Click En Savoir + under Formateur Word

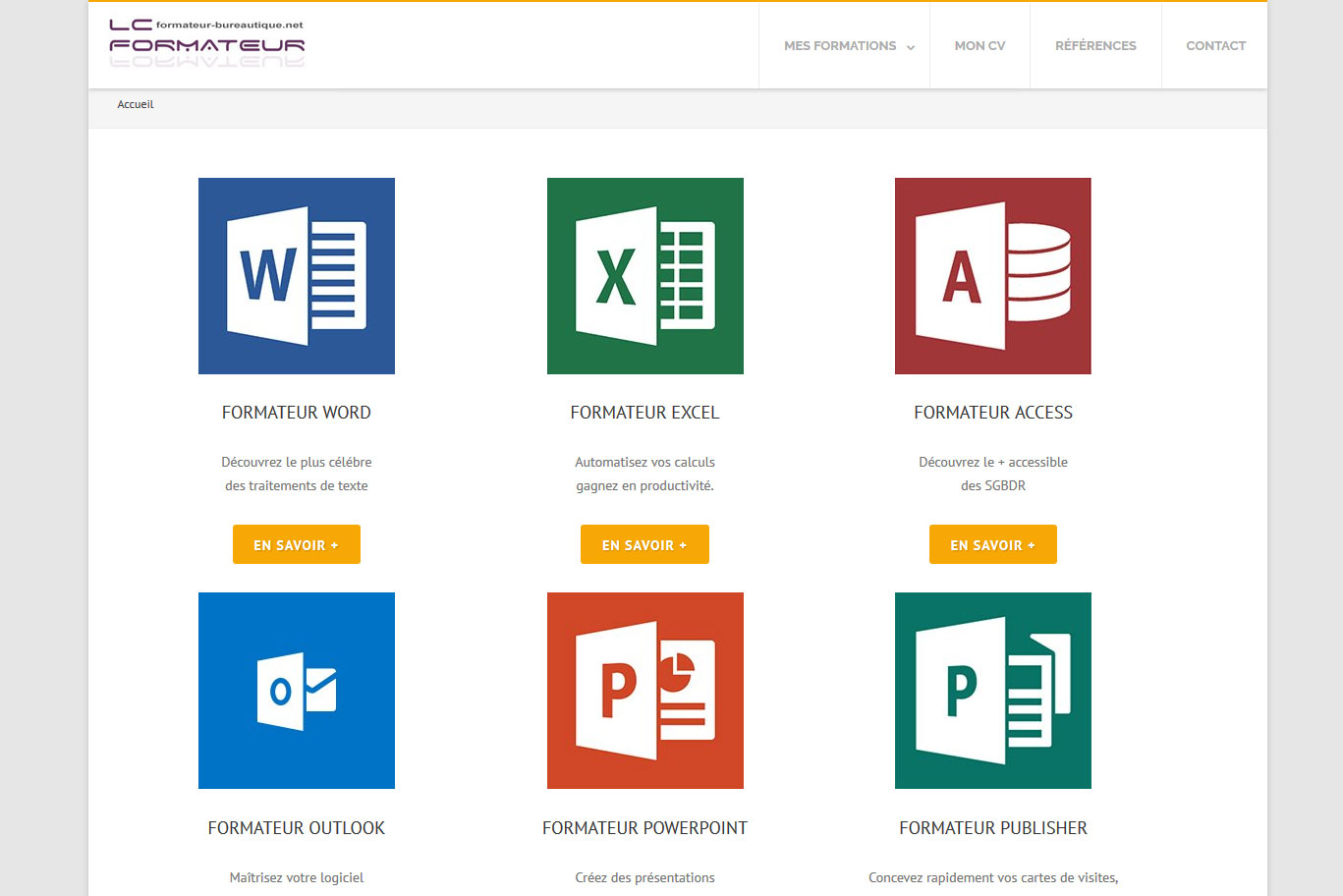coord(297,544)
